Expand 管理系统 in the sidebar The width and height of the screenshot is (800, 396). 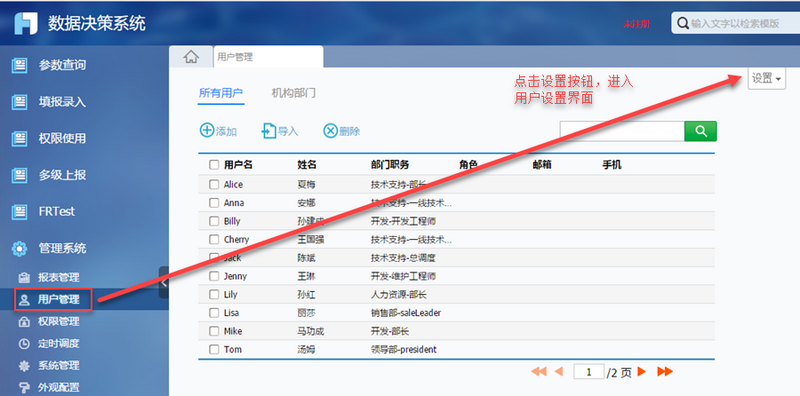point(62,249)
